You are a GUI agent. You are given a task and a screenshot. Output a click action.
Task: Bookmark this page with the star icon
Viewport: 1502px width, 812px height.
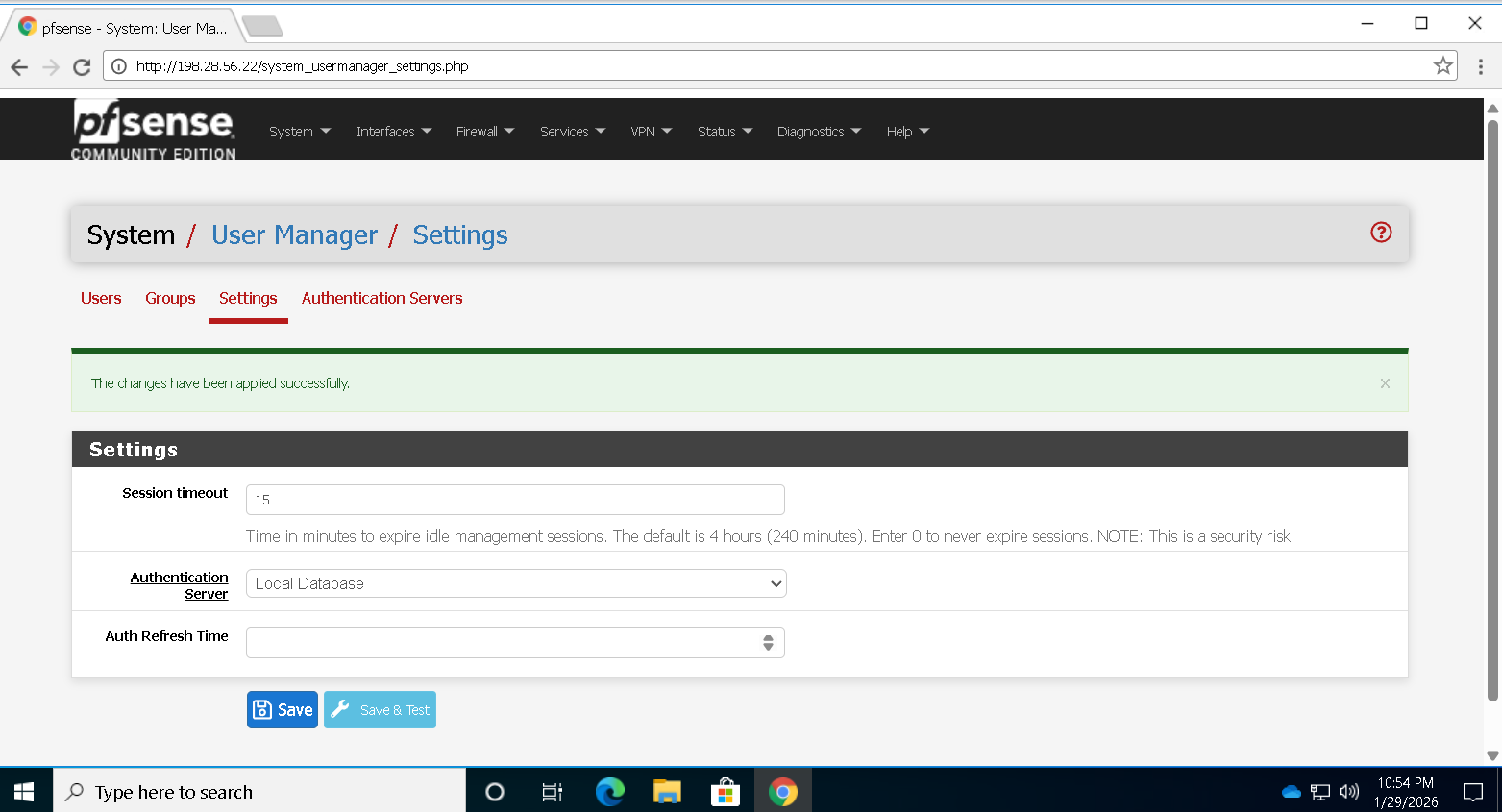pyautogui.click(x=1441, y=66)
